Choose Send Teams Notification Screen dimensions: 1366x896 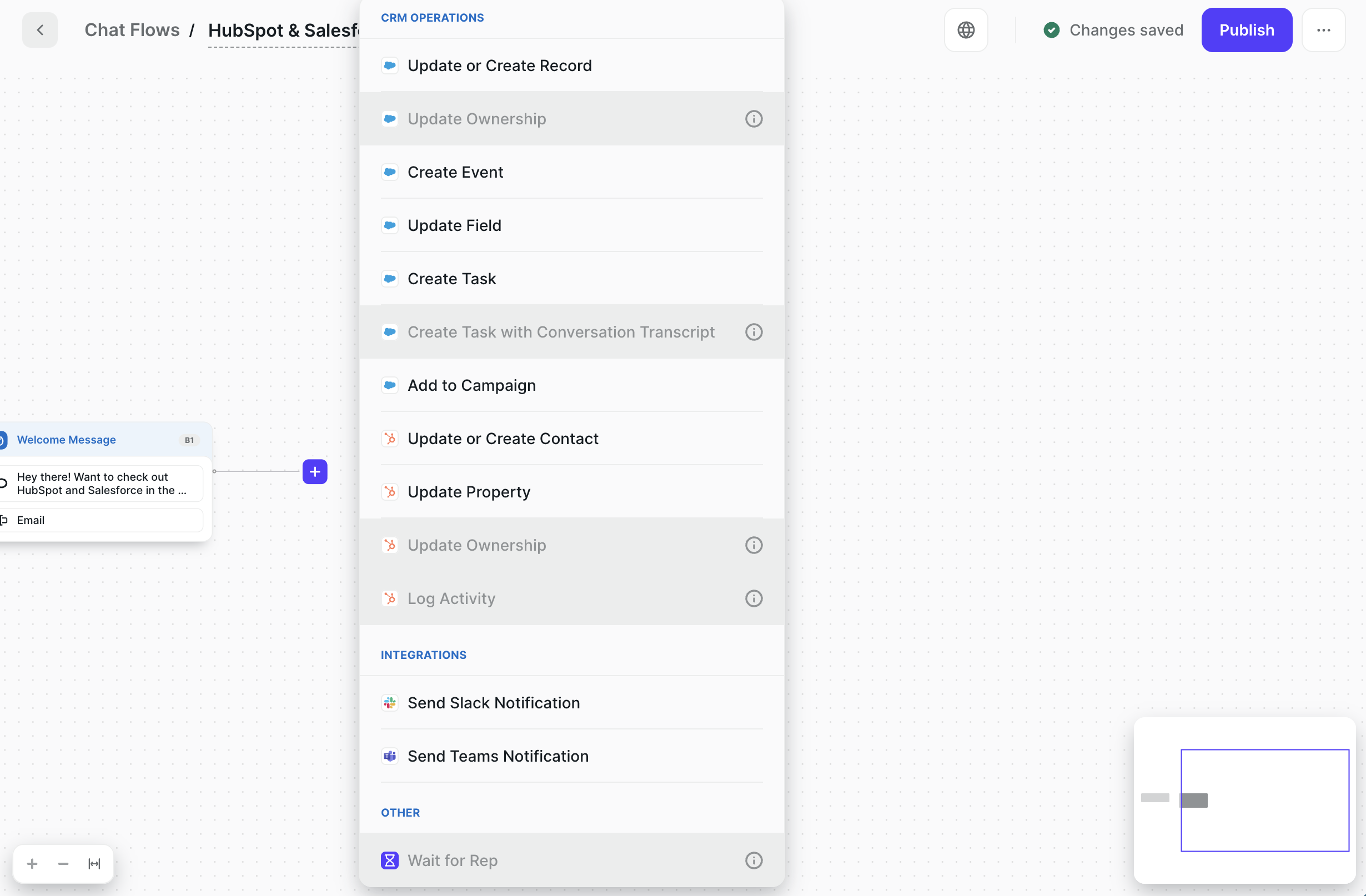pos(571,756)
